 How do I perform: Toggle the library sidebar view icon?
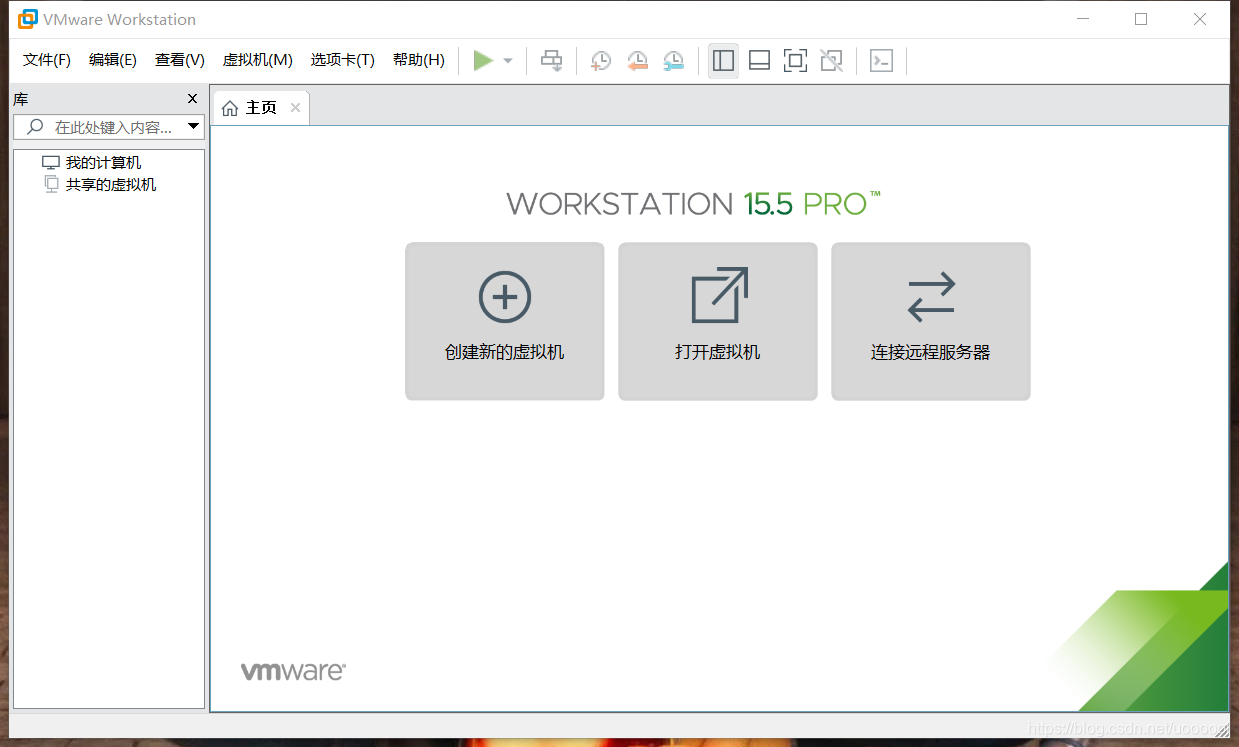[723, 61]
